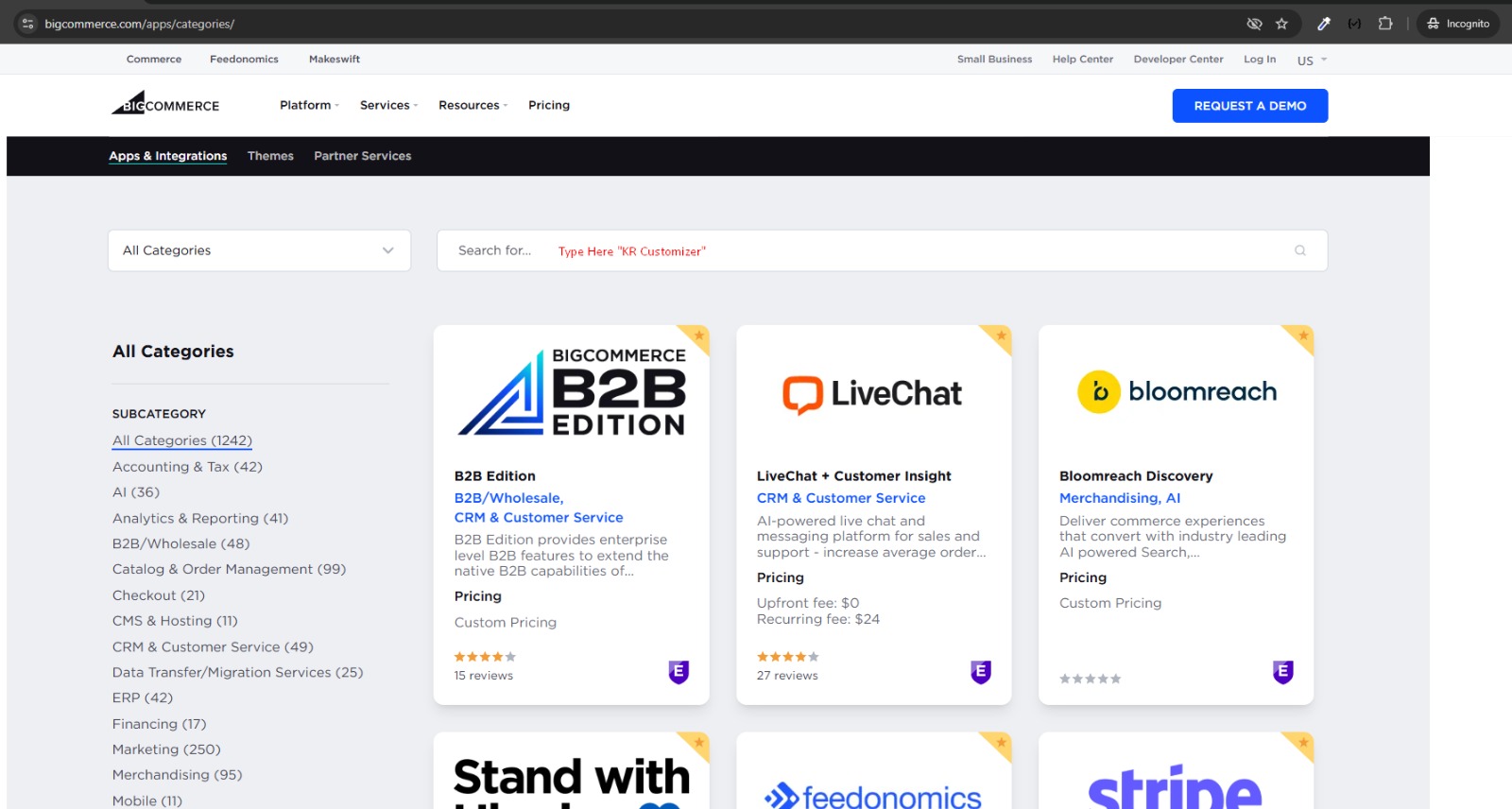Click the bloomreach logo image
This screenshot has width=1512, height=809.
click(x=1177, y=391)
